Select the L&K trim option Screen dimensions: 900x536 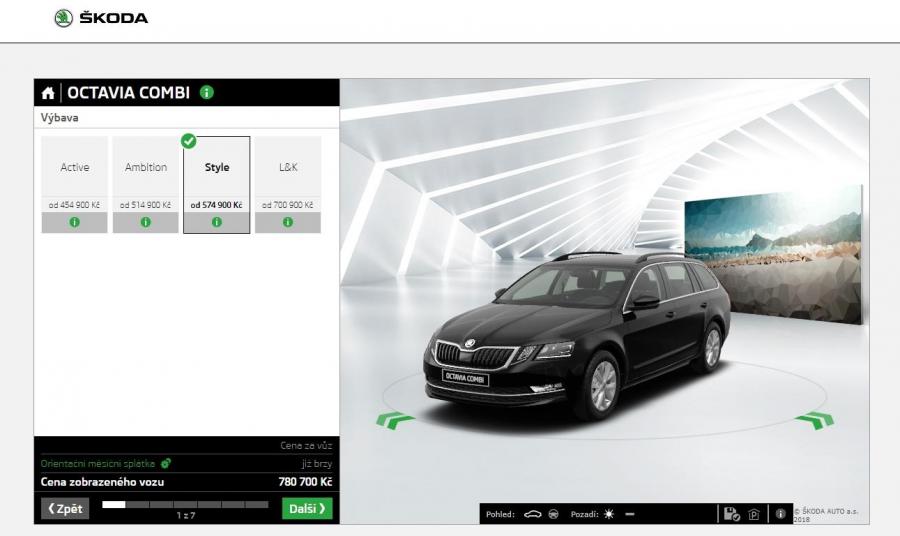click(288, 168)
